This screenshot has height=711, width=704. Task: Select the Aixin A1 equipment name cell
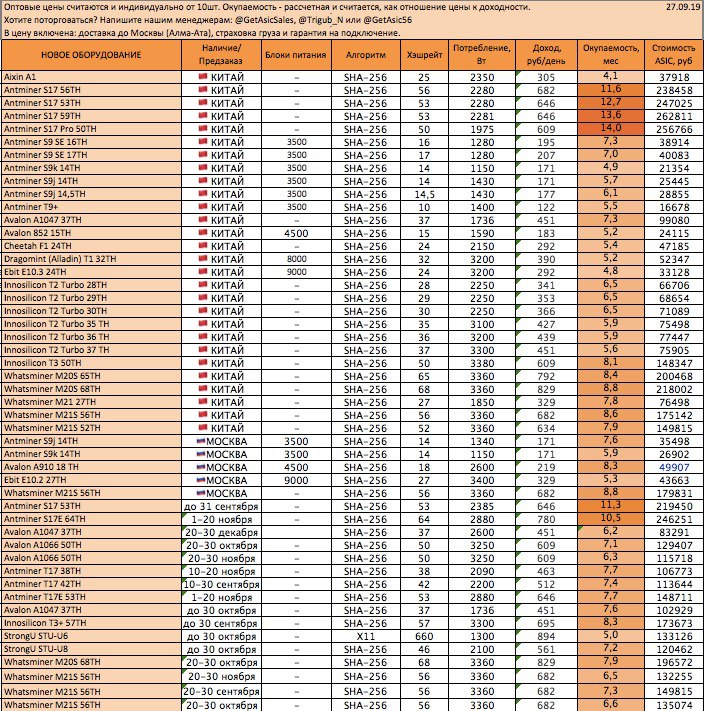[91, 77]
